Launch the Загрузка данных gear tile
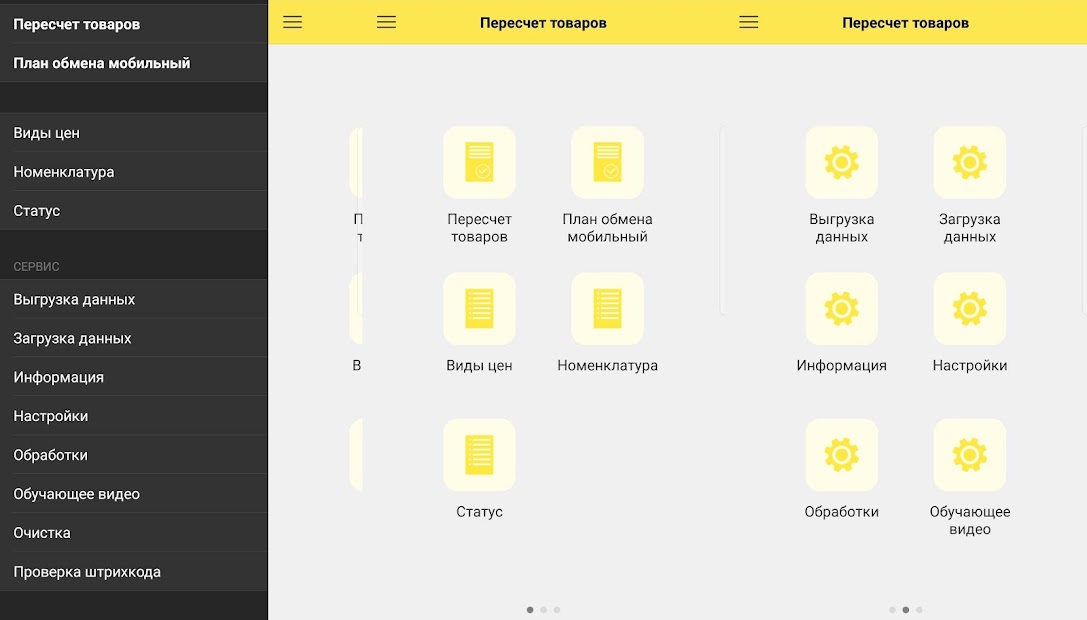Screen dimensions: 1087x620 969,162
